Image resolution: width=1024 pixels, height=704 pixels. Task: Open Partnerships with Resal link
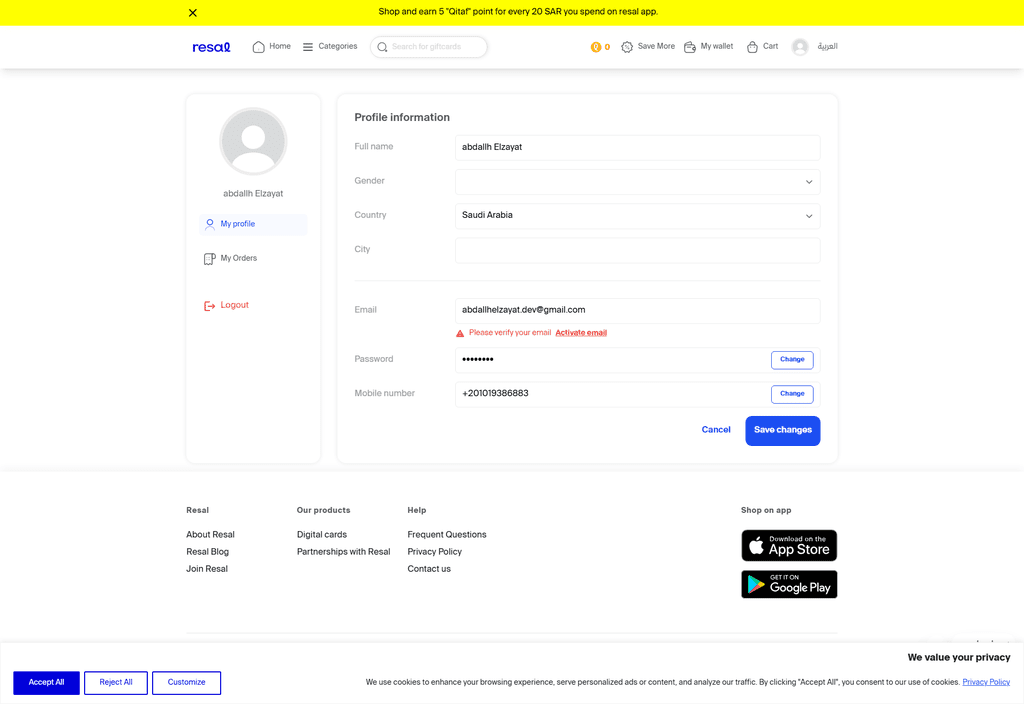pos(344,552)
